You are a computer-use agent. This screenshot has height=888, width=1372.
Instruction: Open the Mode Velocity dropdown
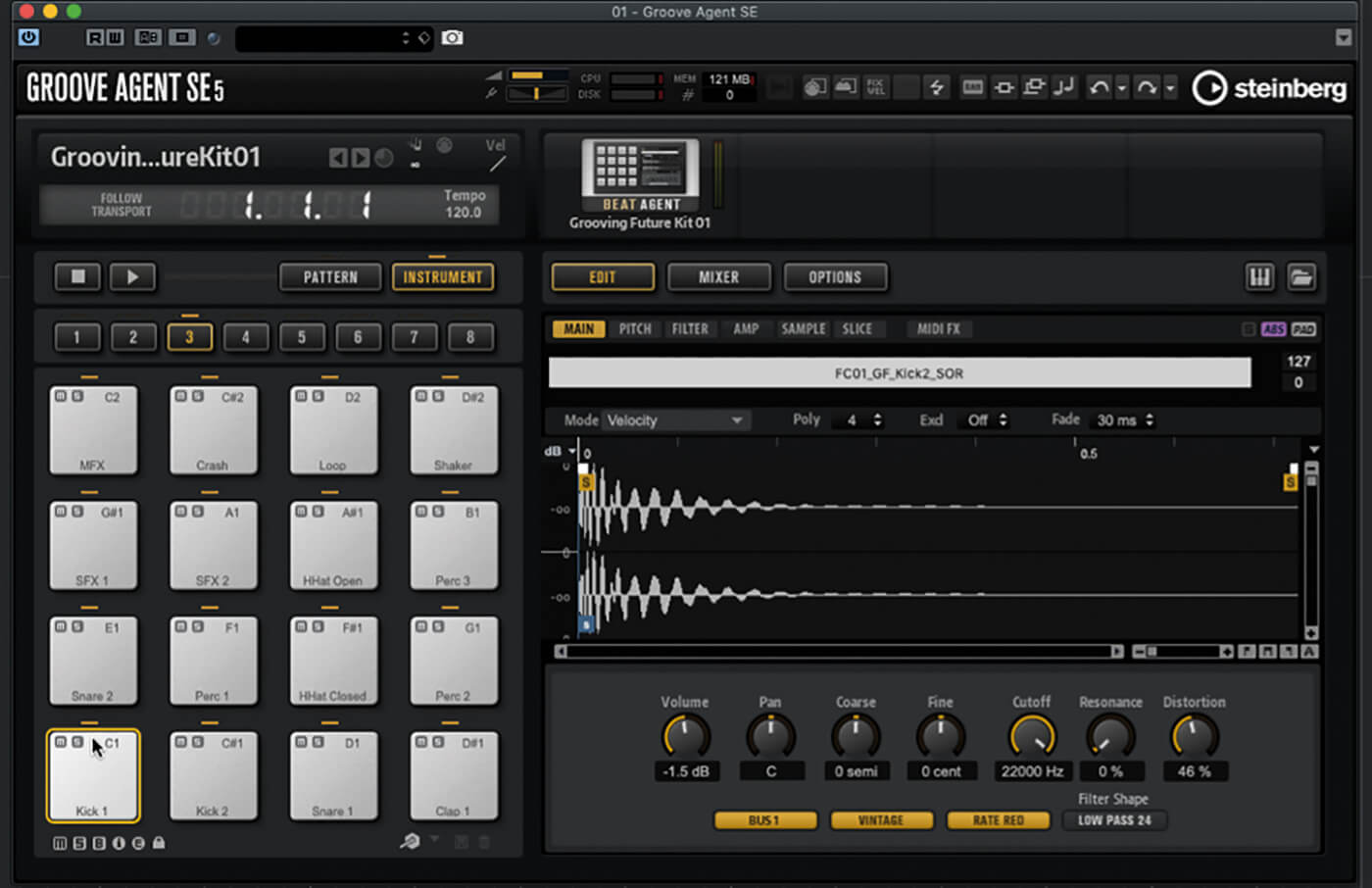[x=674, y=420]
